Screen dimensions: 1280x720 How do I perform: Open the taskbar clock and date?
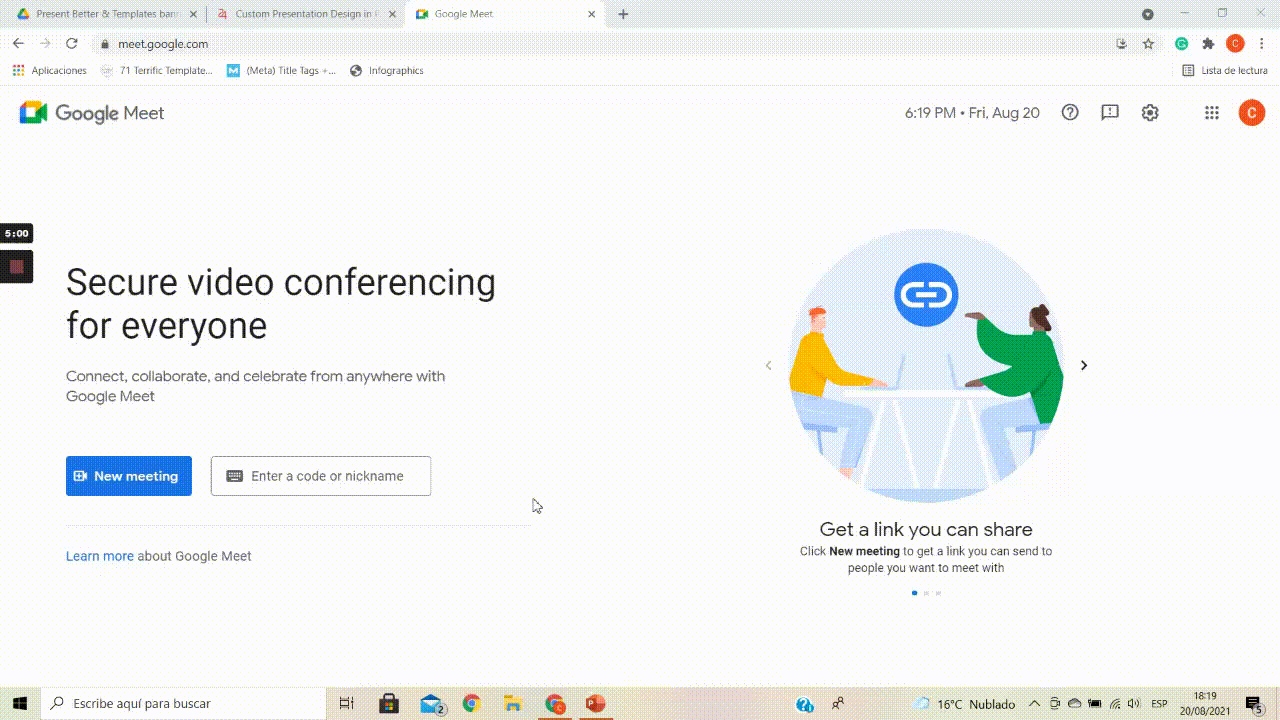coord(1205,704)
